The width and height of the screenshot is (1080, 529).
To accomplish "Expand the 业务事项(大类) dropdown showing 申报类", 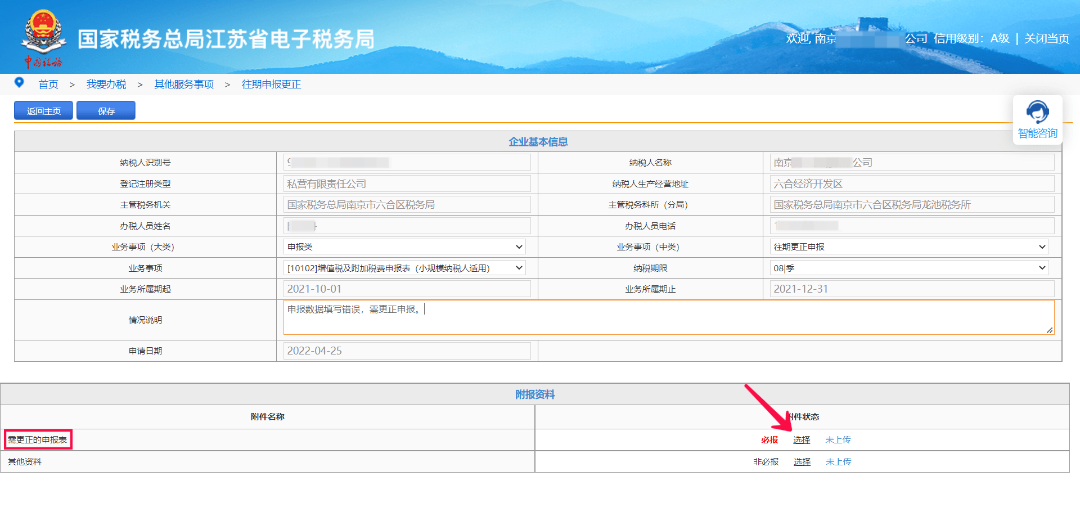I will click(x=405, y=247).
